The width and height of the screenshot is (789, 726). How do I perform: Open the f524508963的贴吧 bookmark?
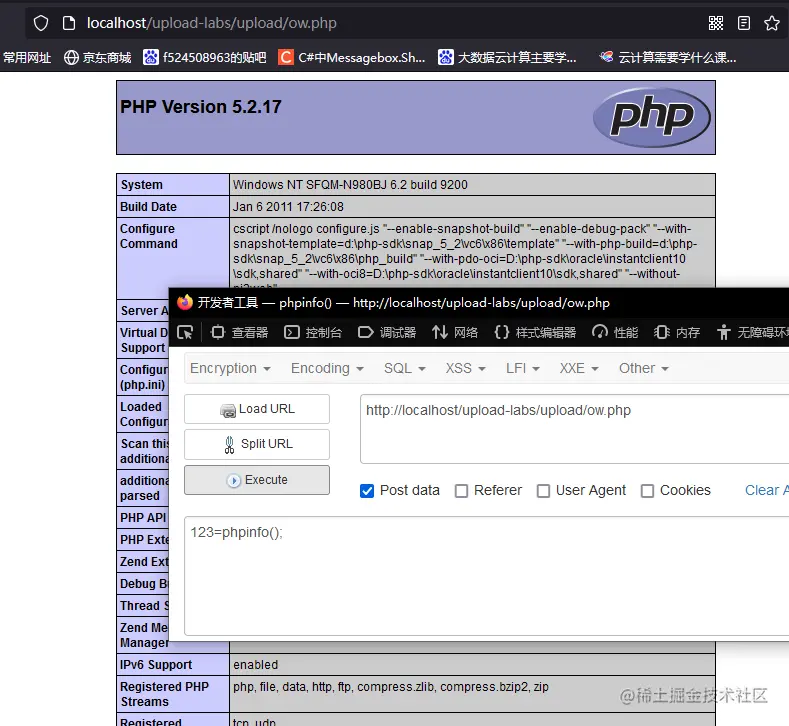[x=204, y=57]
